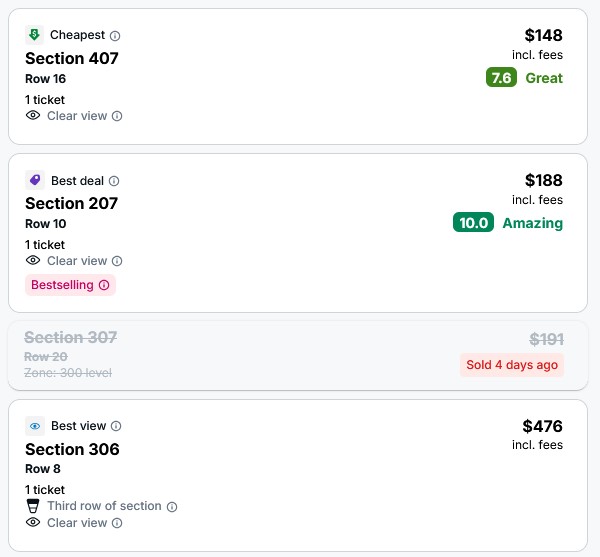Click the green Cheapest dollar icon
Image resolution: width=600 pixels, height=557 pixels.
click(34, 35)
